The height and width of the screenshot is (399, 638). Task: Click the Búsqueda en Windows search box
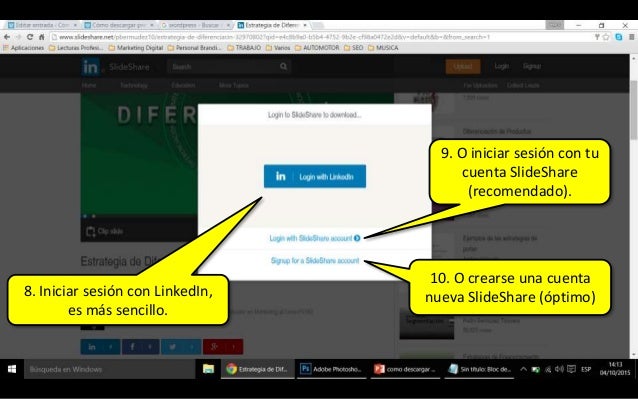click(109, 369)
